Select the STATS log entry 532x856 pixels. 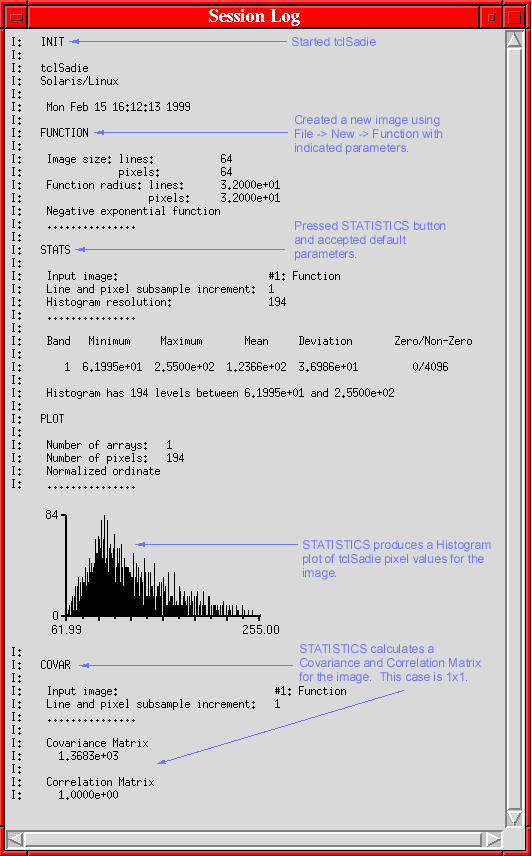pos(56,250)
